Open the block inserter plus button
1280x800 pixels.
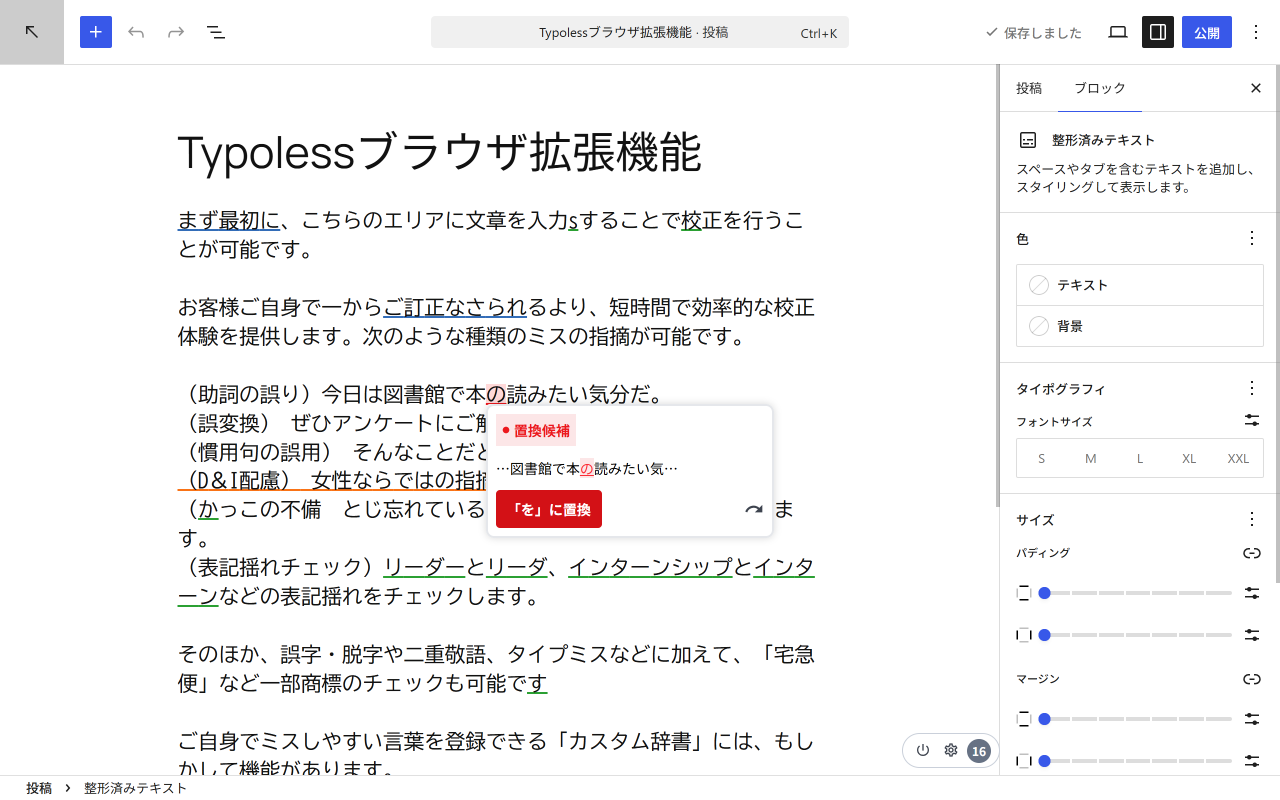coord(96,32)
